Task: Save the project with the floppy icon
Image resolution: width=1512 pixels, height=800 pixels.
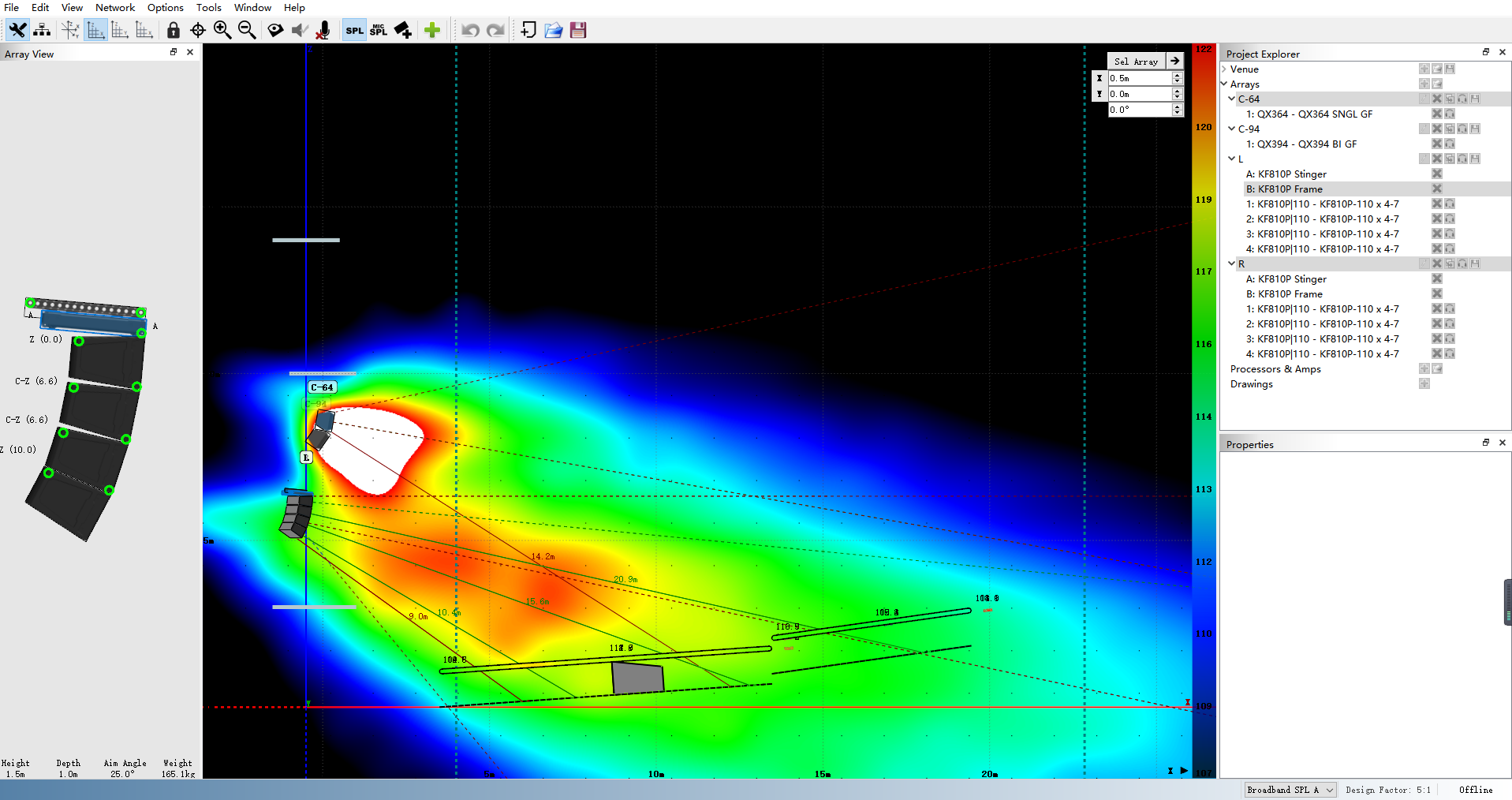Action: [x=578, y=30]
